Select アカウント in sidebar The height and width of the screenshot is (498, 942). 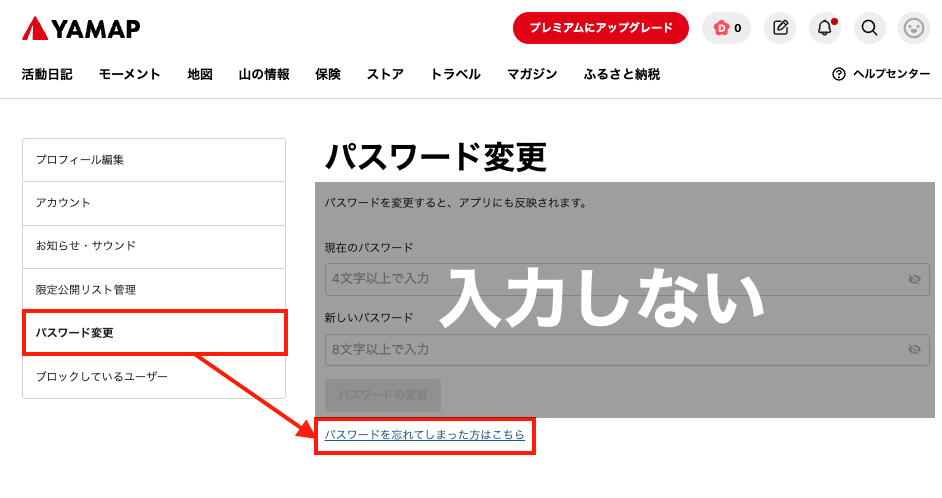(x=154, y=203)
